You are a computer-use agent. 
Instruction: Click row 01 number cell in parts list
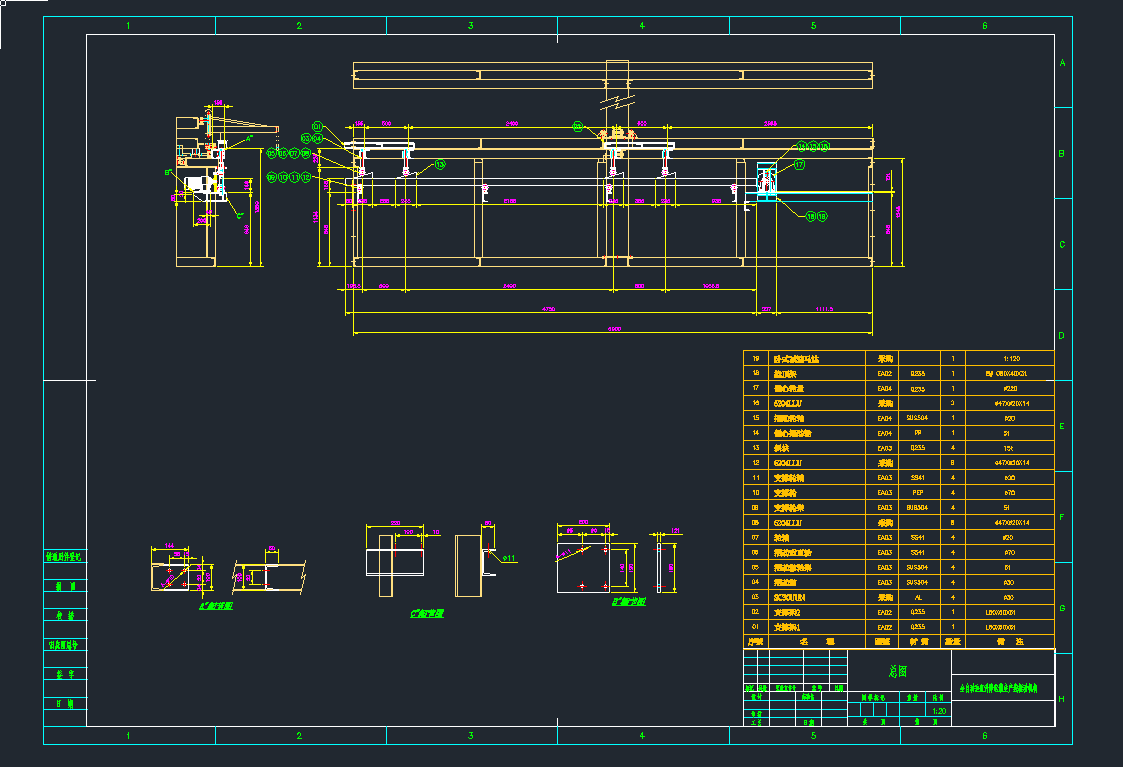pos(756,627)
